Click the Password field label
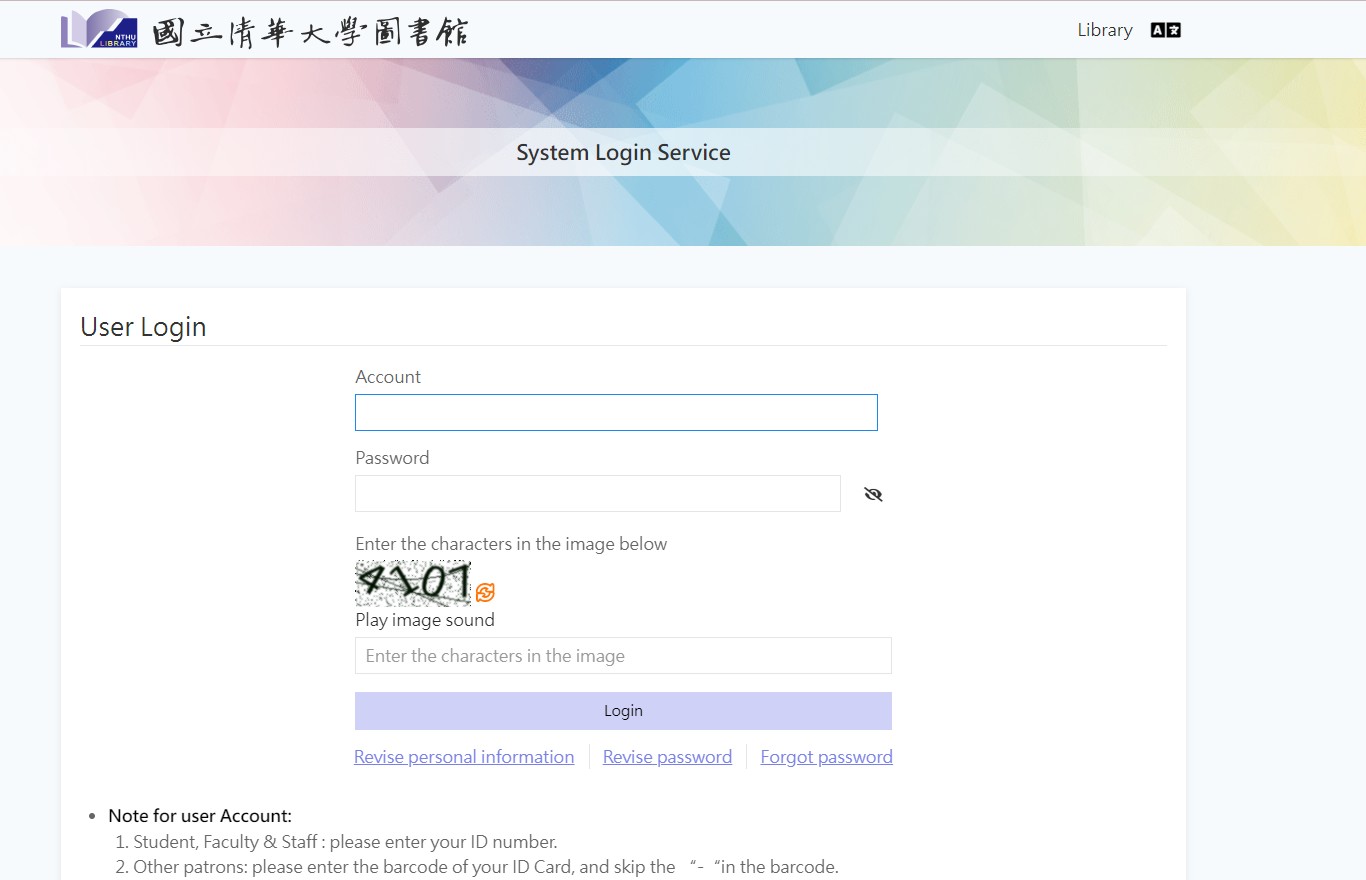1366x880 pixels. pos(392,458)
